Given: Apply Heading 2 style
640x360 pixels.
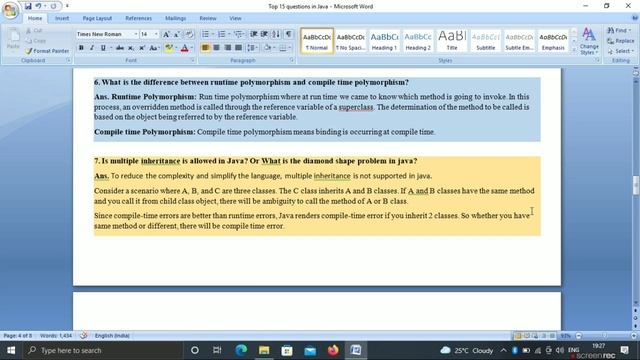Looking at the screenshot, I should pos(418,41).
